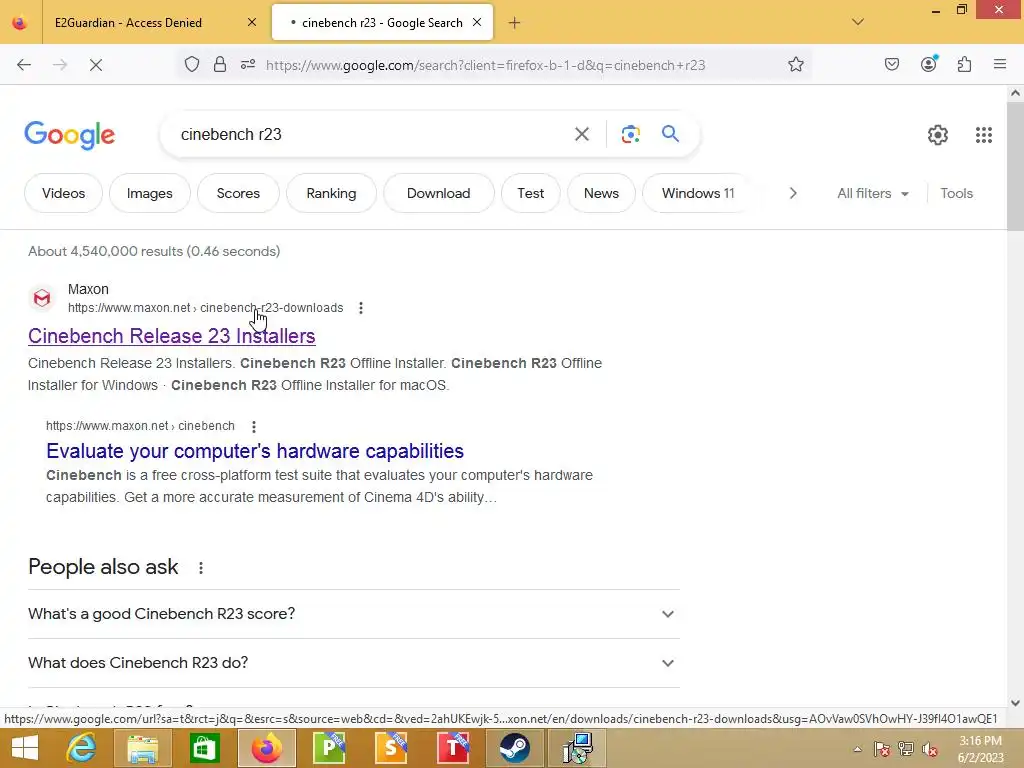1024x768 pixels.
Task: Show more filter chips with right chevron
Action: 793,193
